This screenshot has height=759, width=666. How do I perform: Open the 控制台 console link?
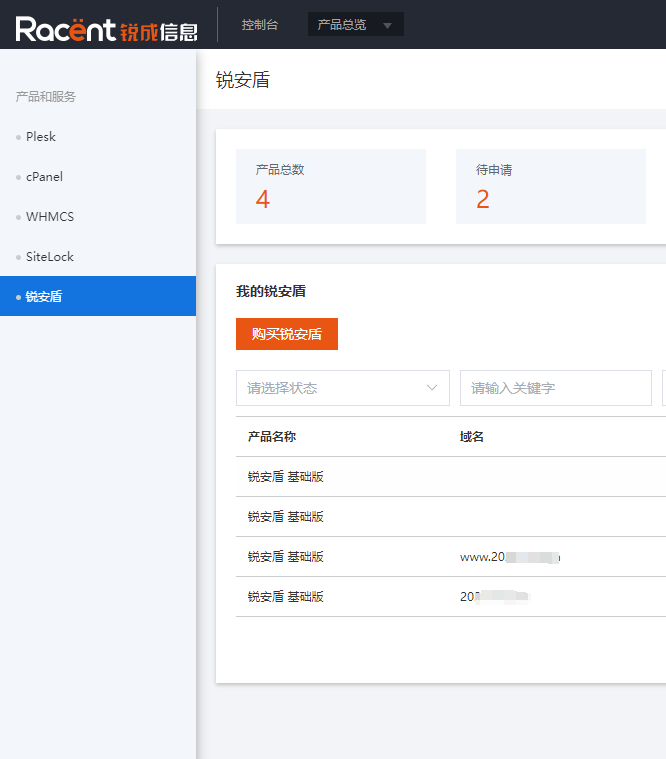pos(260,25)
